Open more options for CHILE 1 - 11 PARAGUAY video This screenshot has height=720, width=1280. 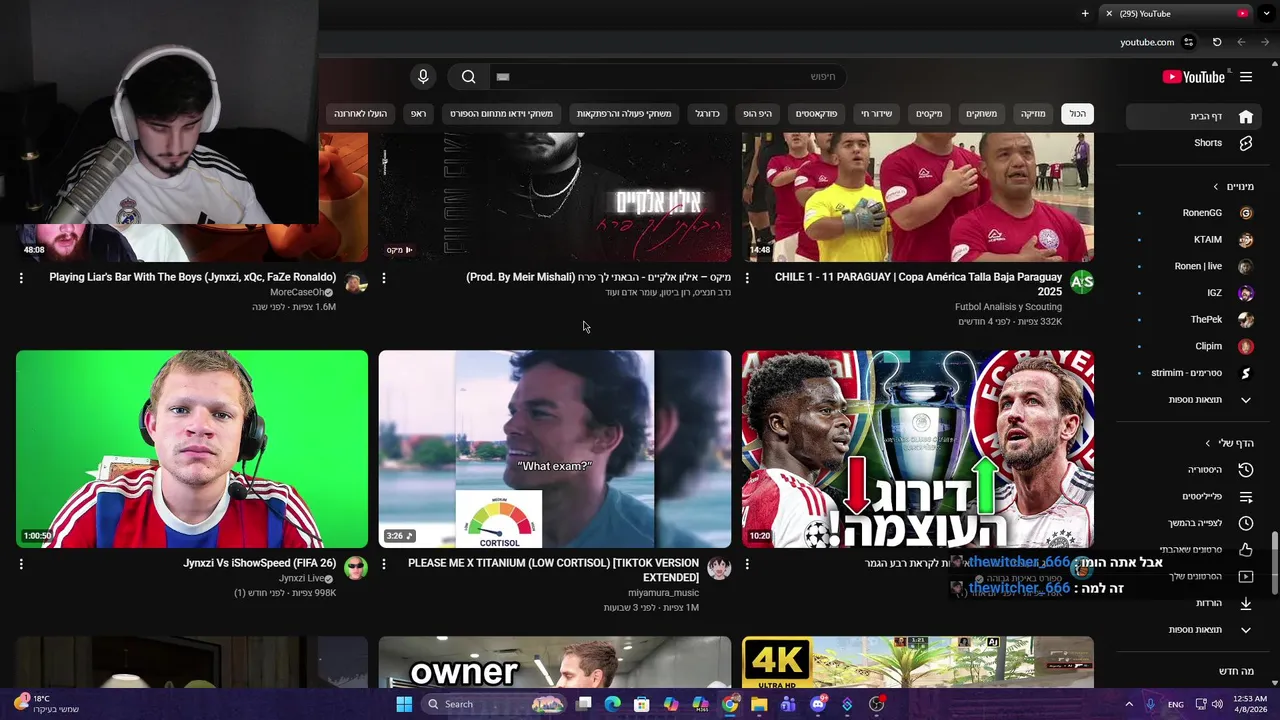[747, 278]
